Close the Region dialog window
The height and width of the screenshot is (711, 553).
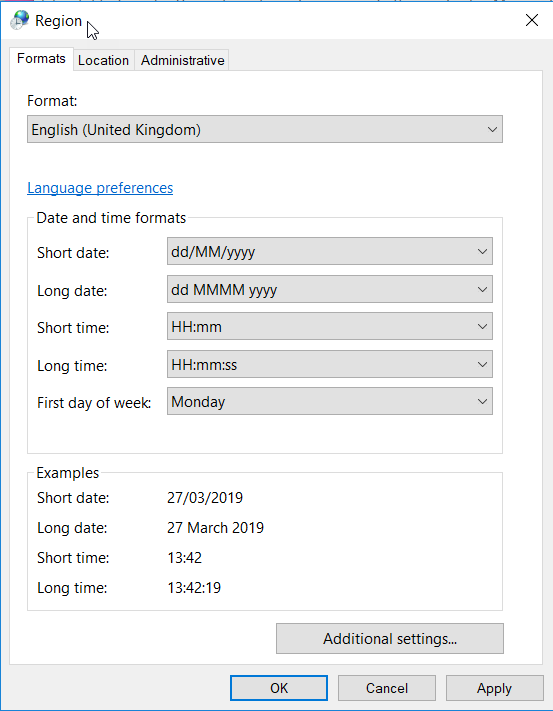tap(531, 20)
